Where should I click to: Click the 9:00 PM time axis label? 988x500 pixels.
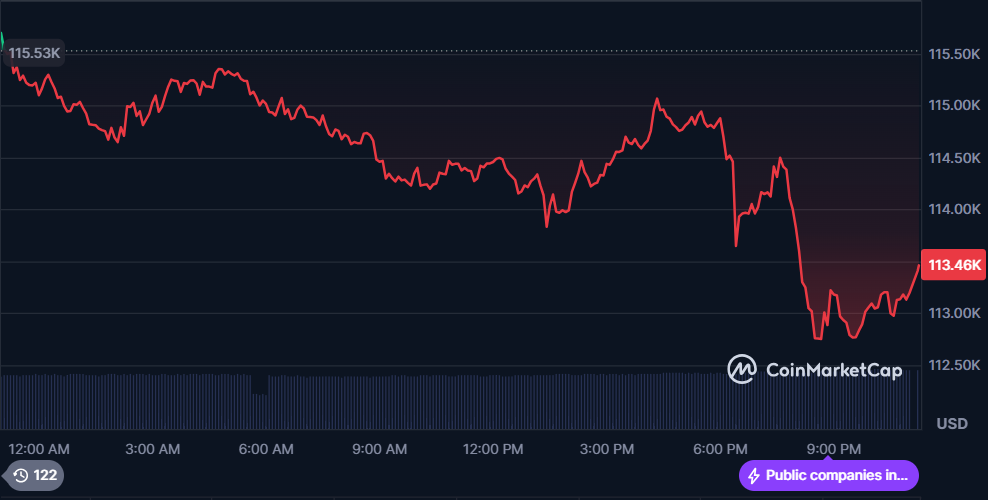(x=834, y=449)
